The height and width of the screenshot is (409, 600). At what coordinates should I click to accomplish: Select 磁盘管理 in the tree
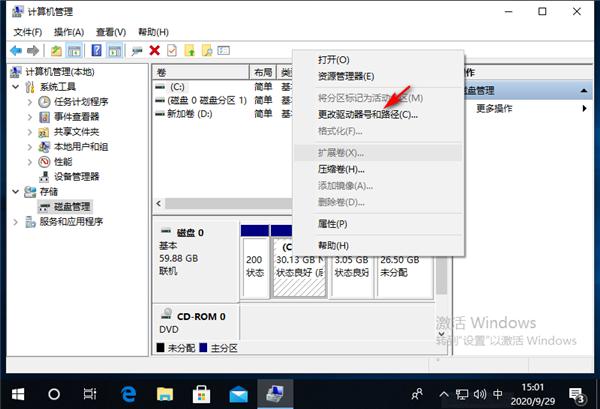click(x=72, y=207)
